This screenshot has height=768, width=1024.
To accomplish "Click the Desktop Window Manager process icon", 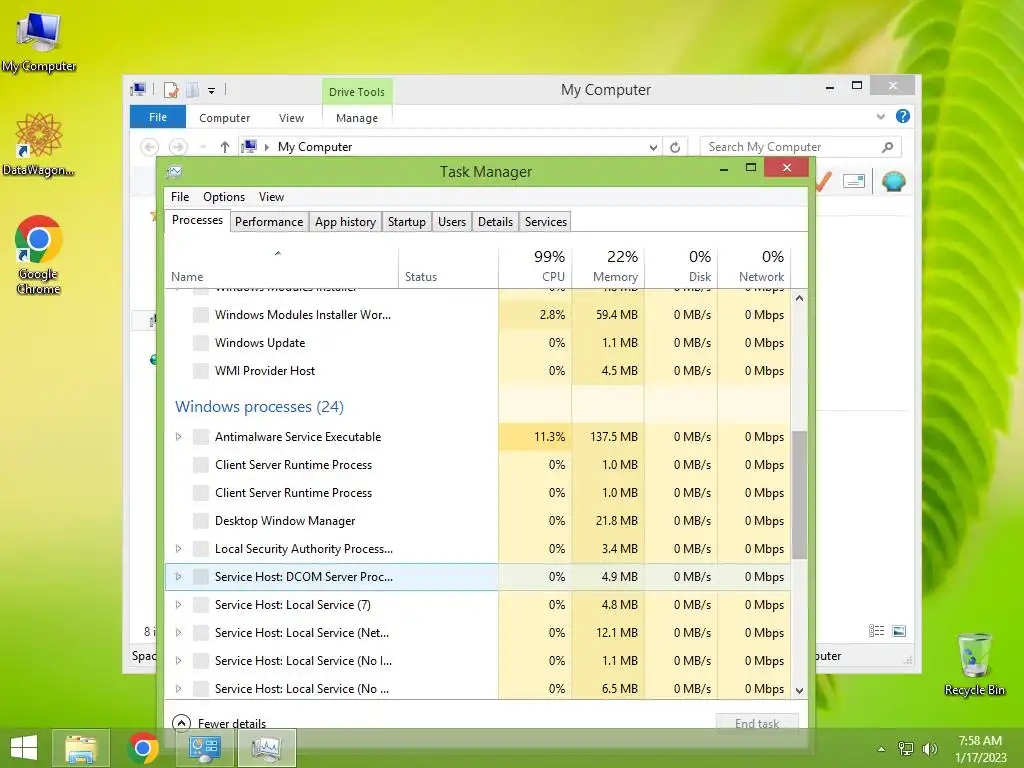I will pyautogui.click(x=201, y=521).
